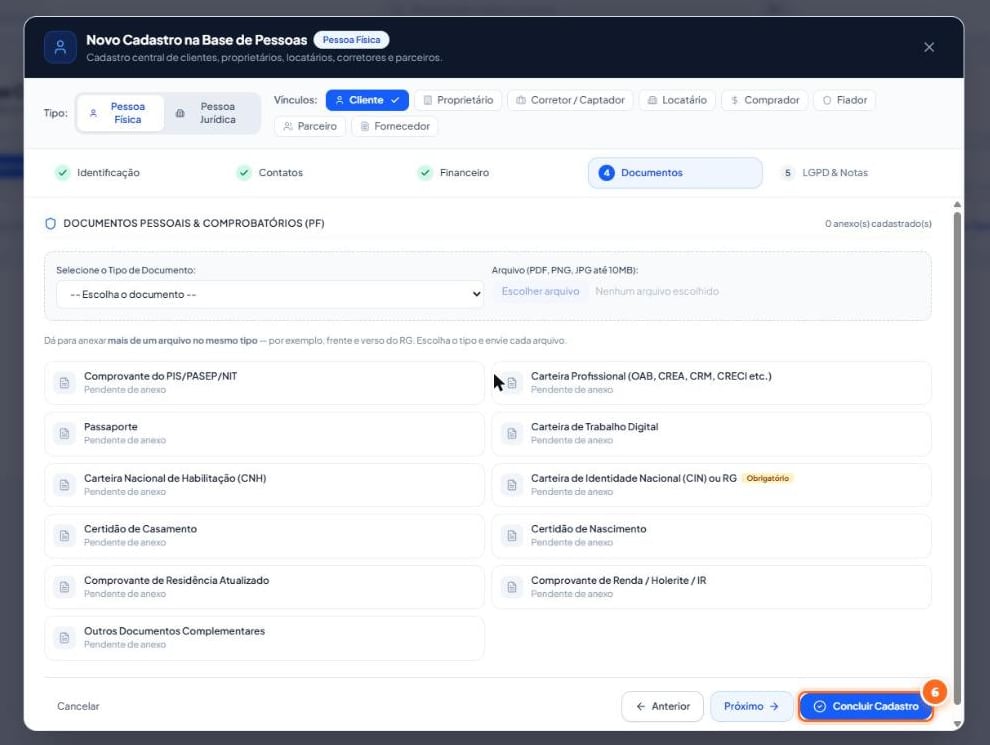Click the document icon for Outros Documentos Complementares
The width and height of the screenshot is (990, 745).
(x=64, y=638)
